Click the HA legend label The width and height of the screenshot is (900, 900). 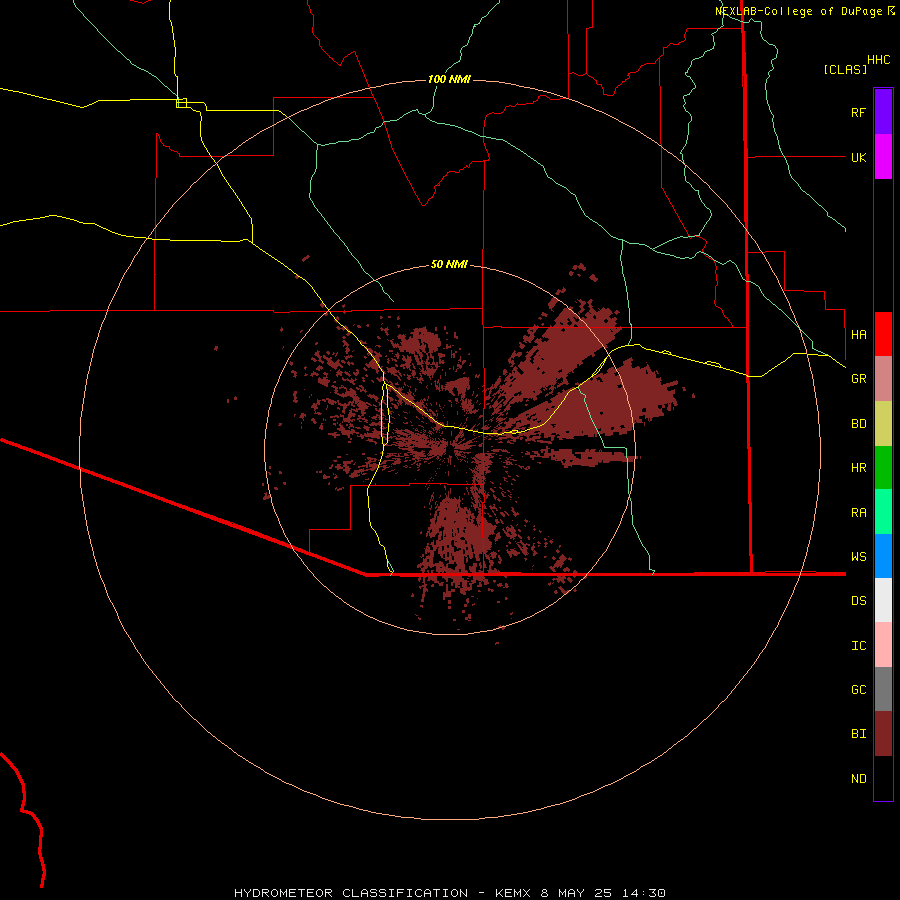[x=858, y=335]
